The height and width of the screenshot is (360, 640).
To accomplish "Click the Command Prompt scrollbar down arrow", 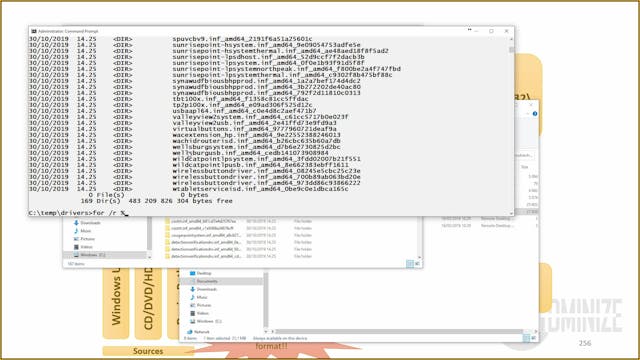I will click(x=511, y=213).
